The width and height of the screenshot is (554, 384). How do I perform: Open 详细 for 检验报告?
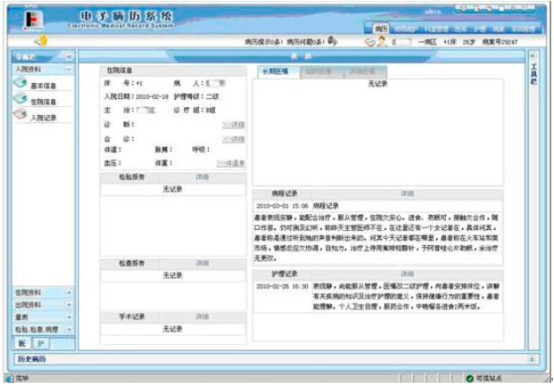[202, 177]
